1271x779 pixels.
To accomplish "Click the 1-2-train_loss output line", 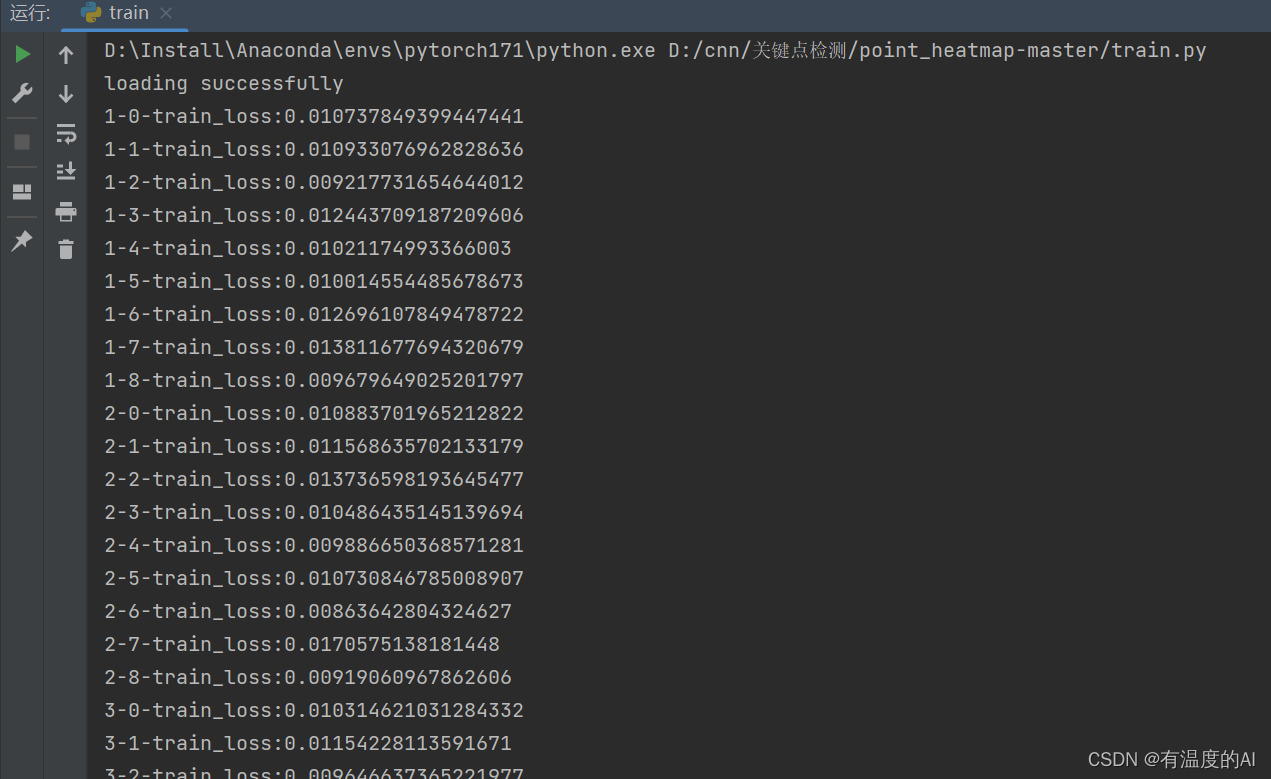I will coord(314,183).
